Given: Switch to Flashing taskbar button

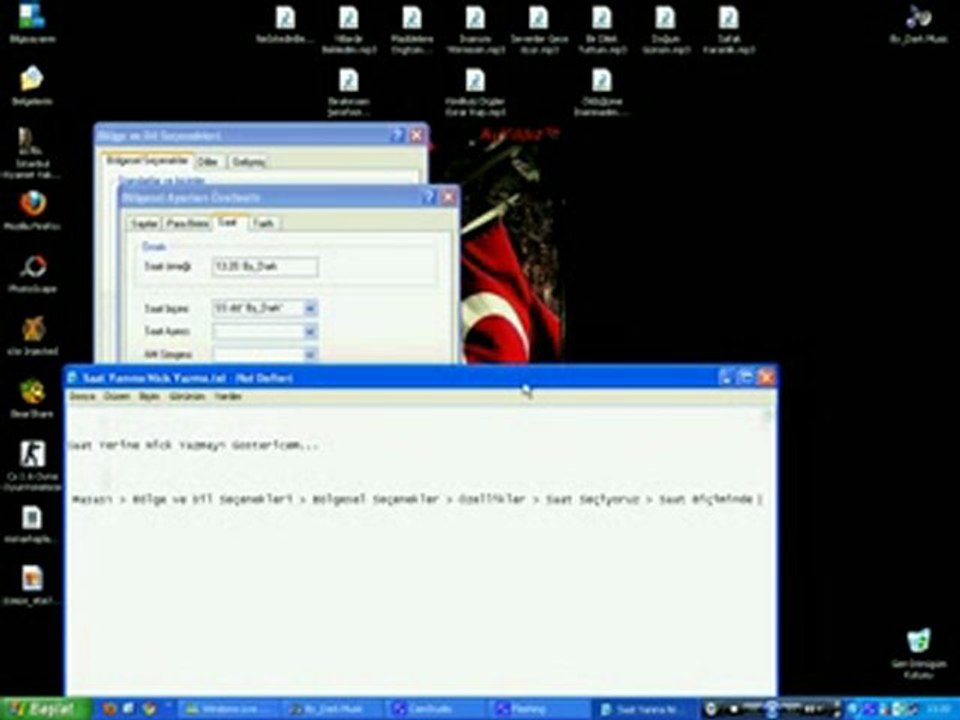Looking at the screenshot, I should tap(540, 709).
